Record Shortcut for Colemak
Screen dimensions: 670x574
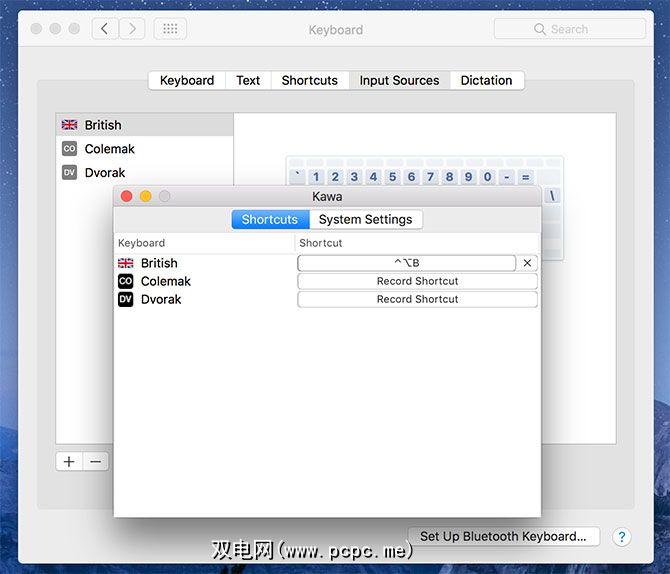417,281
